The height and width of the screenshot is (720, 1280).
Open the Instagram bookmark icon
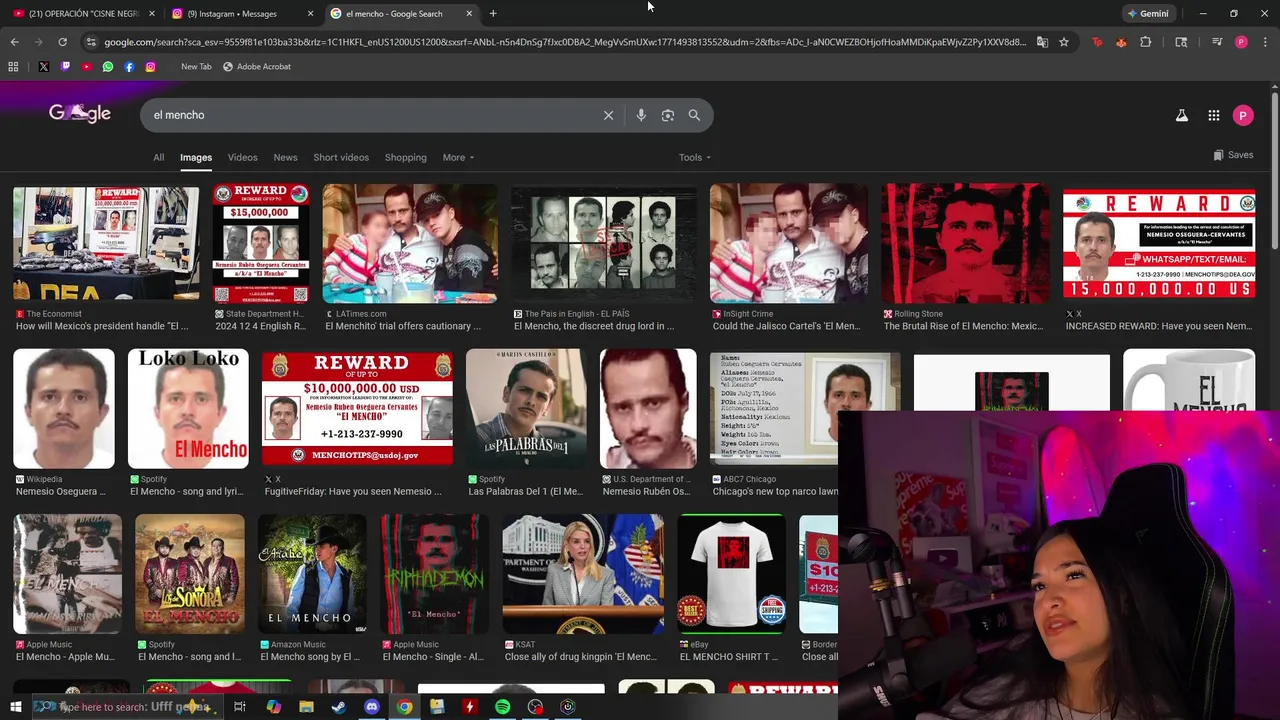[x=150, y=67]
